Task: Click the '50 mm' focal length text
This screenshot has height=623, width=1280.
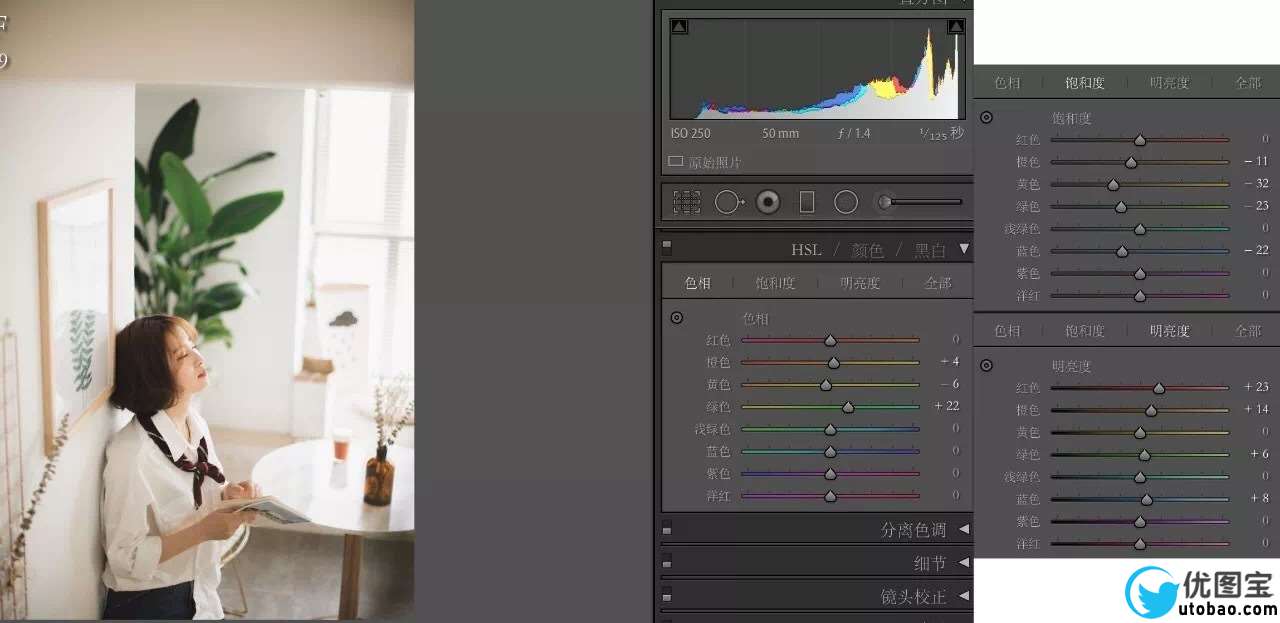Action: pos(781,133)
